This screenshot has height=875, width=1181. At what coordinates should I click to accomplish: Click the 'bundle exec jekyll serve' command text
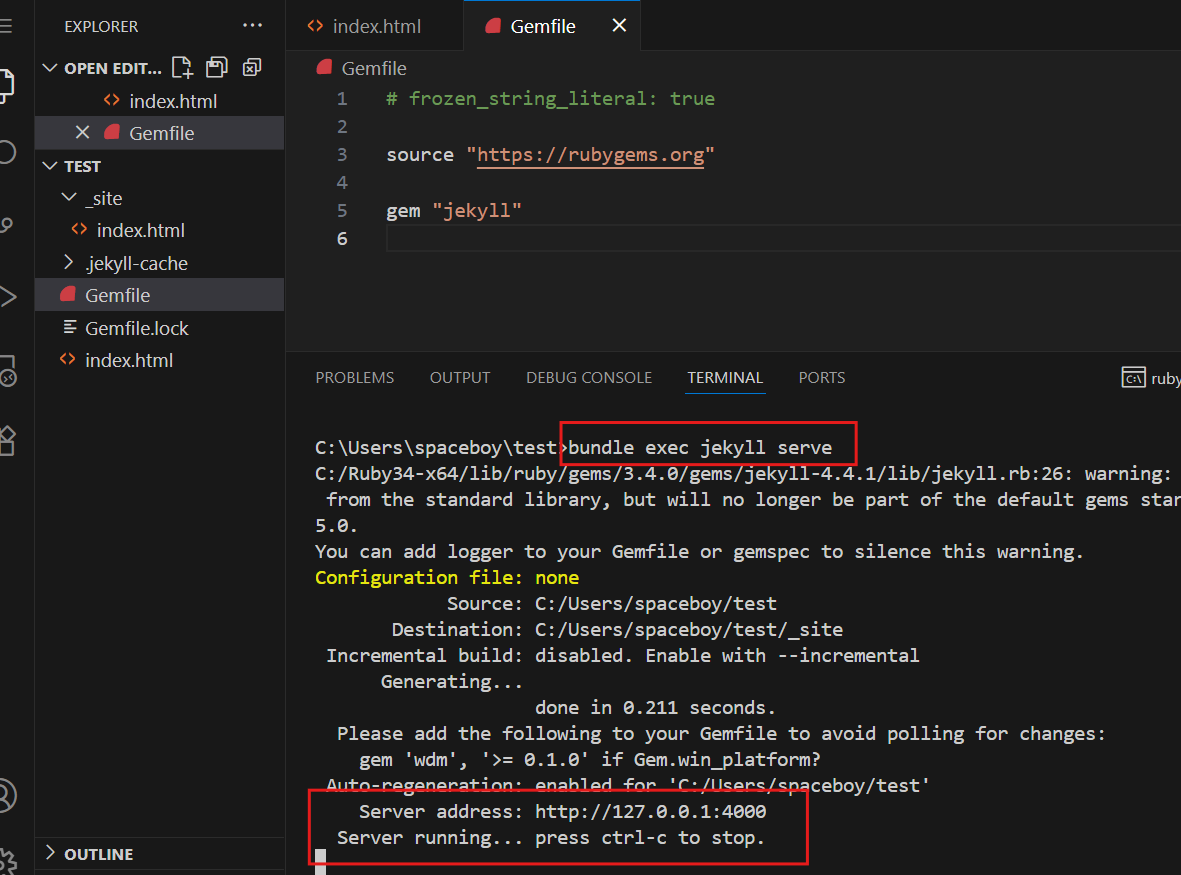[700, 447]
